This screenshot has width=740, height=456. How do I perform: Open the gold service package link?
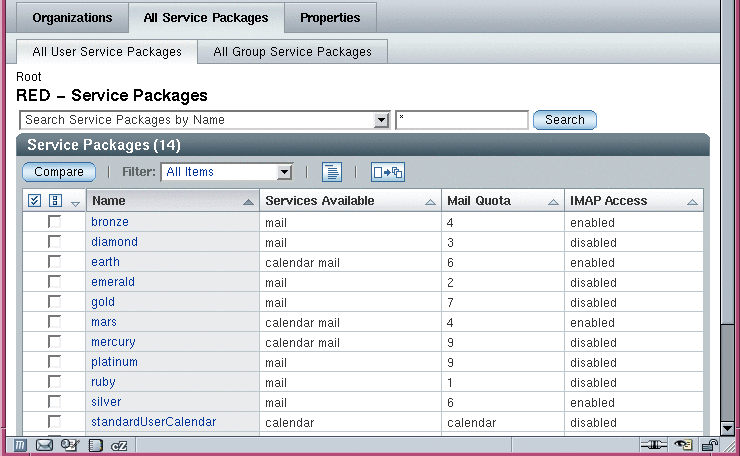click(103, 302)
